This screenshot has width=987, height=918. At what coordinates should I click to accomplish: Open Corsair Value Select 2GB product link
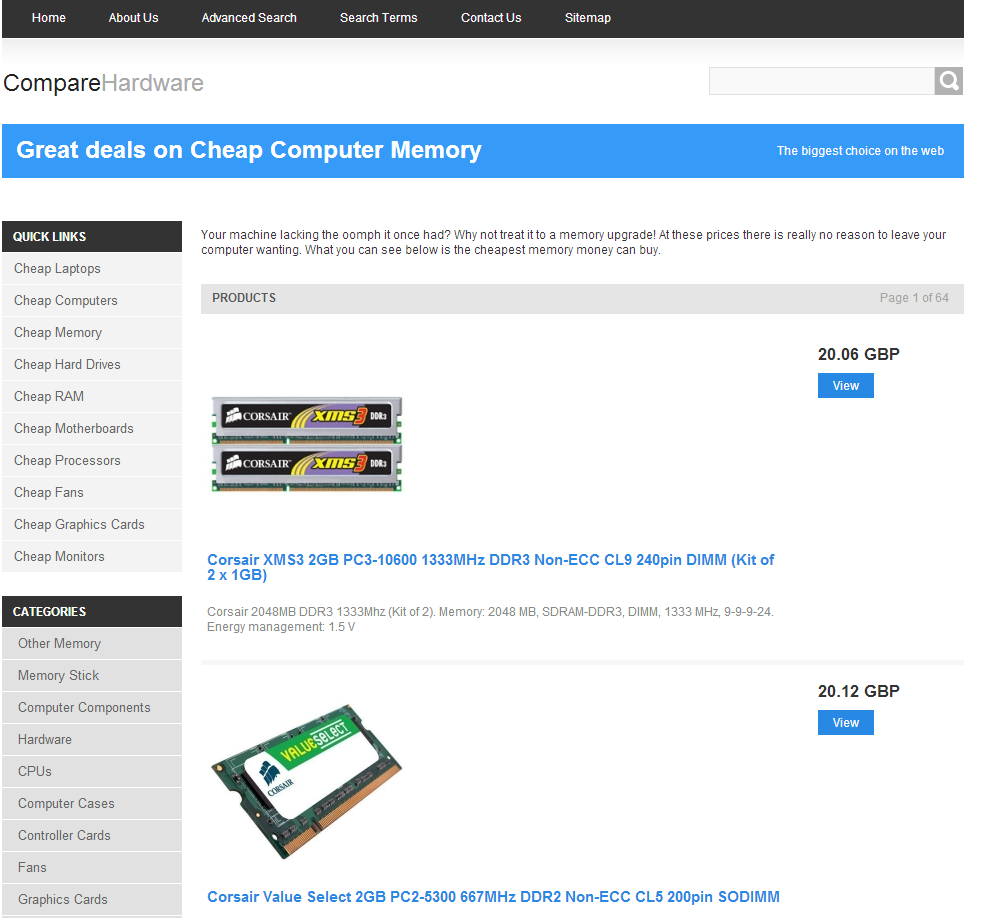coord(494,897)
